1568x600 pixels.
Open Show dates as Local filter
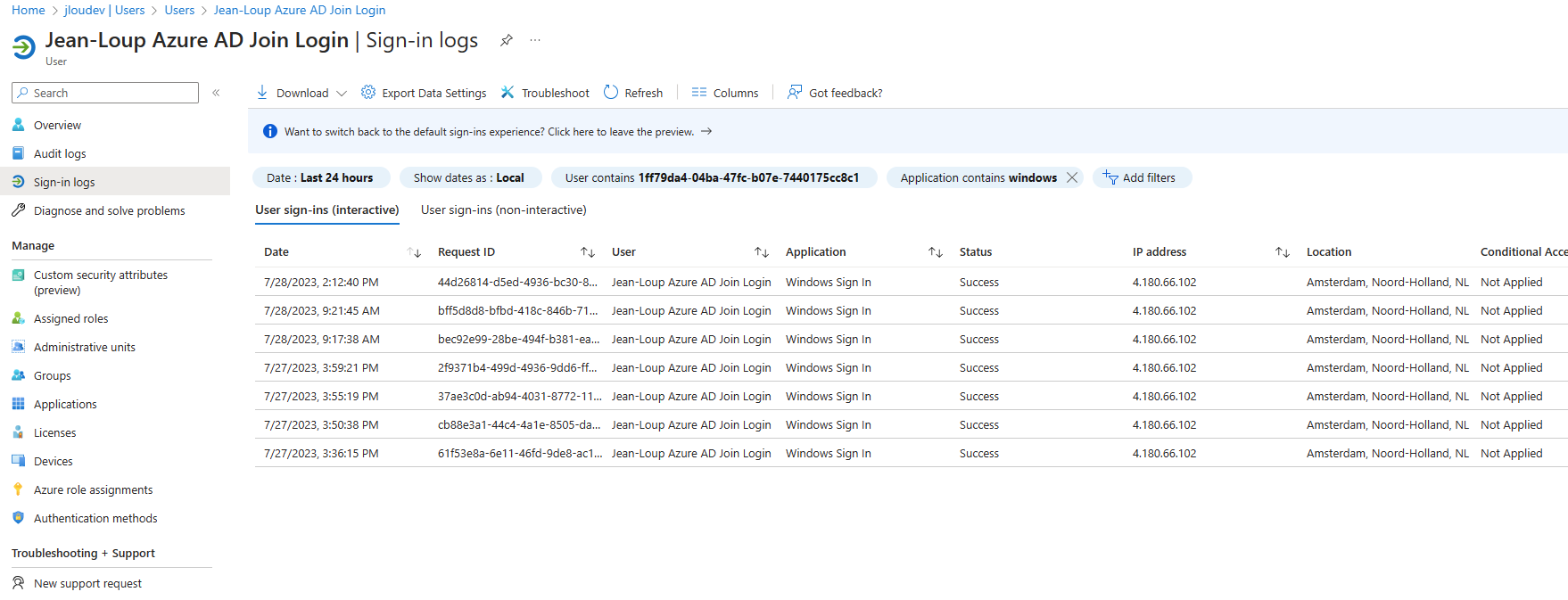[469, 177]
